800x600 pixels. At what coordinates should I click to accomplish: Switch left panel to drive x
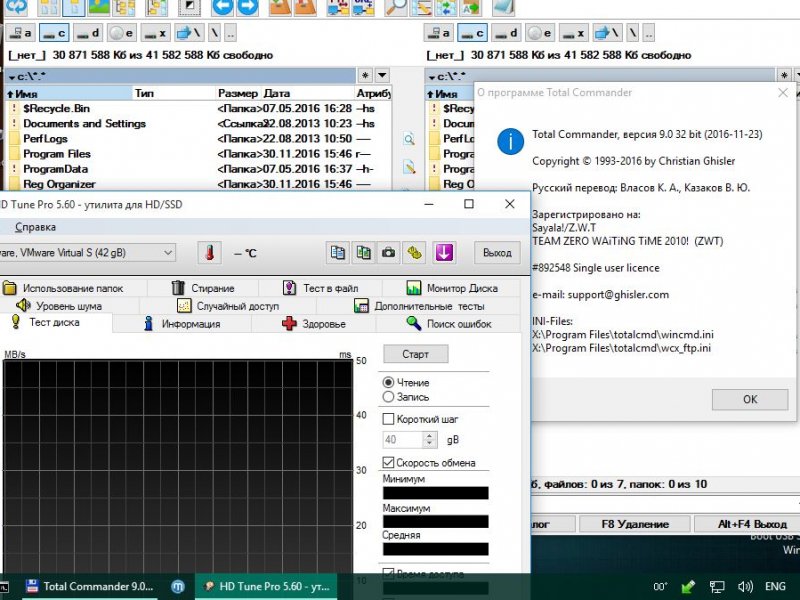[155, 33]
